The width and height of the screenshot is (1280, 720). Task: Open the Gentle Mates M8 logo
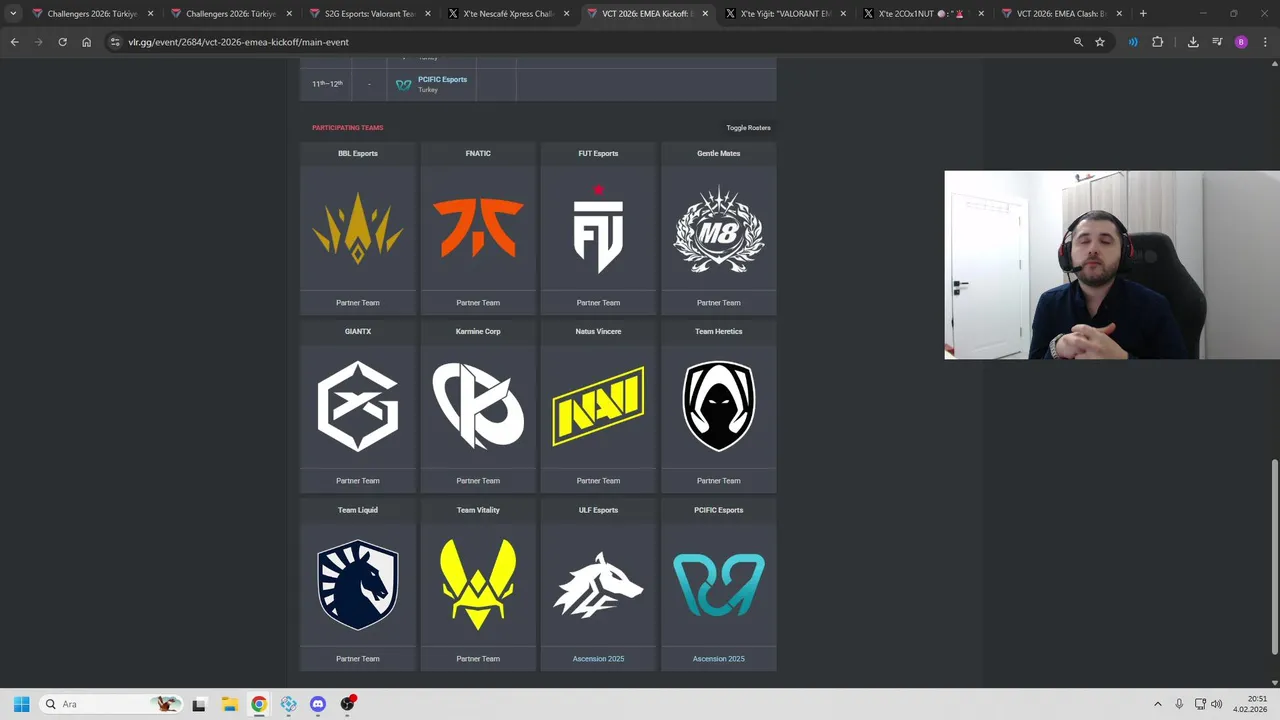click(x=719, y=229)
